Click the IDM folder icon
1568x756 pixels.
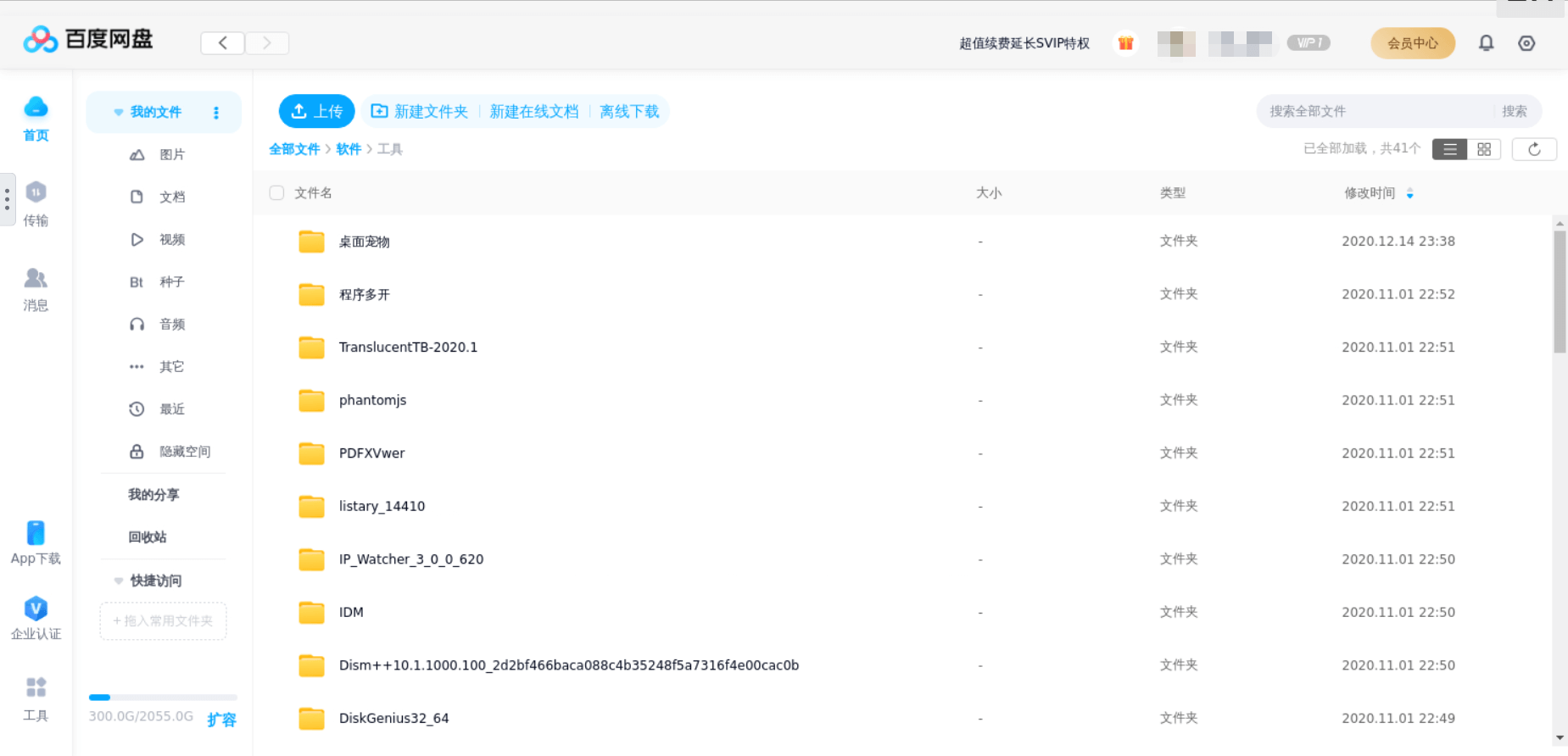click(x=311, y=612)
